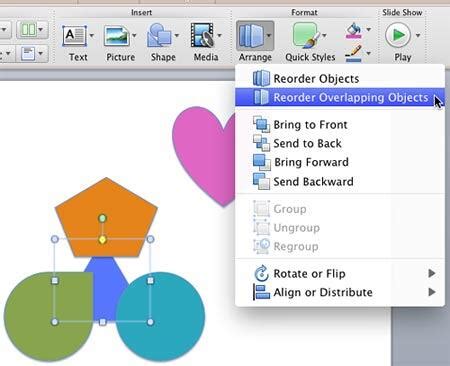This screenshot has width=450, height=366.
Task: Click the Media insert icon
Action: click(202, 35)
